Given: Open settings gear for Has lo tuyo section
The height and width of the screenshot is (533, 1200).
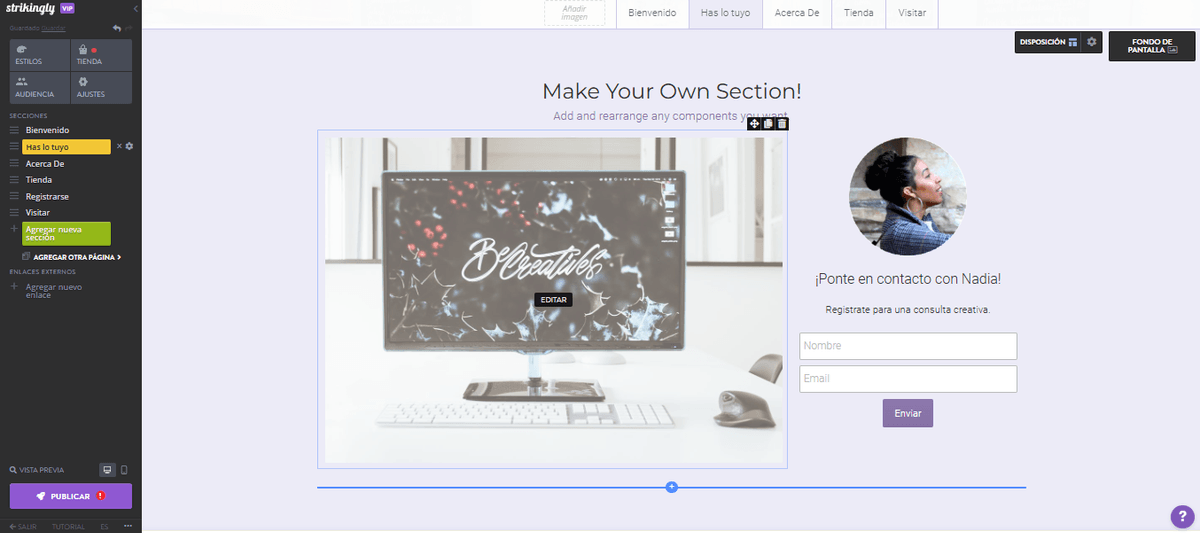Looking at the screenshot, I should click(x=129, y=147).
